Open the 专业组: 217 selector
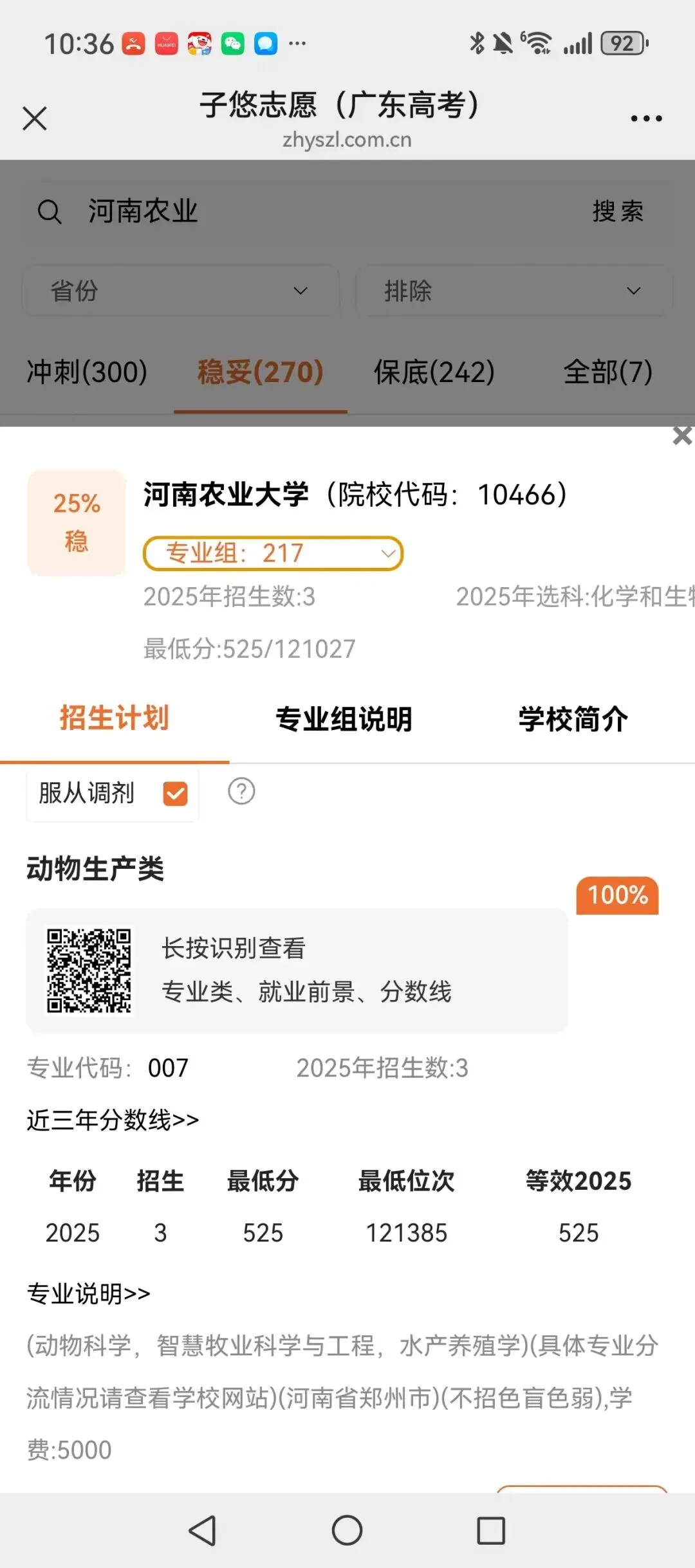Image resolution: width=695 pixels, height=1568 pixels. point(273,553)
